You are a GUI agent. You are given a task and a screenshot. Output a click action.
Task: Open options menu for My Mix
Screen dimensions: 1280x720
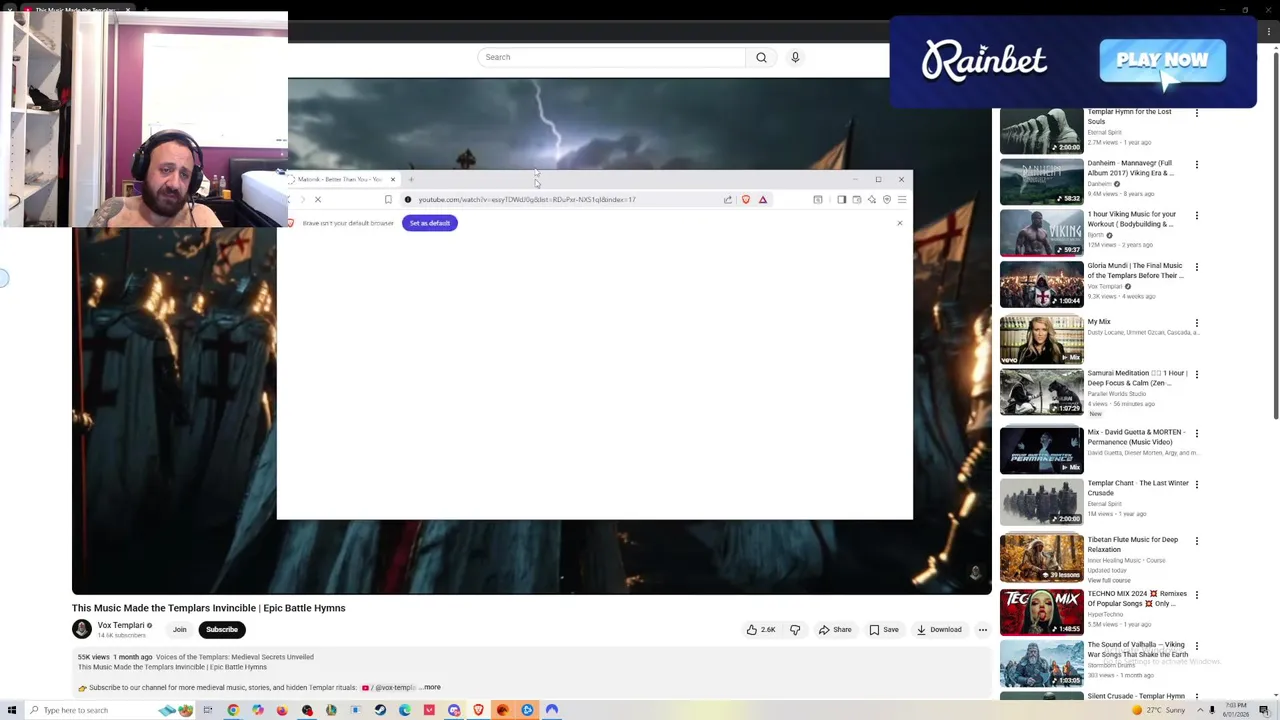(x=1197, y=323)
